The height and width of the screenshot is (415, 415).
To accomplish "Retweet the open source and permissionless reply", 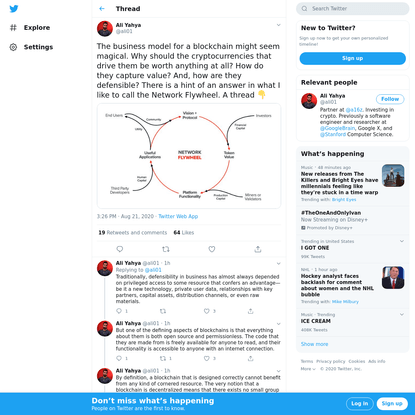I will tap(163, 358).
